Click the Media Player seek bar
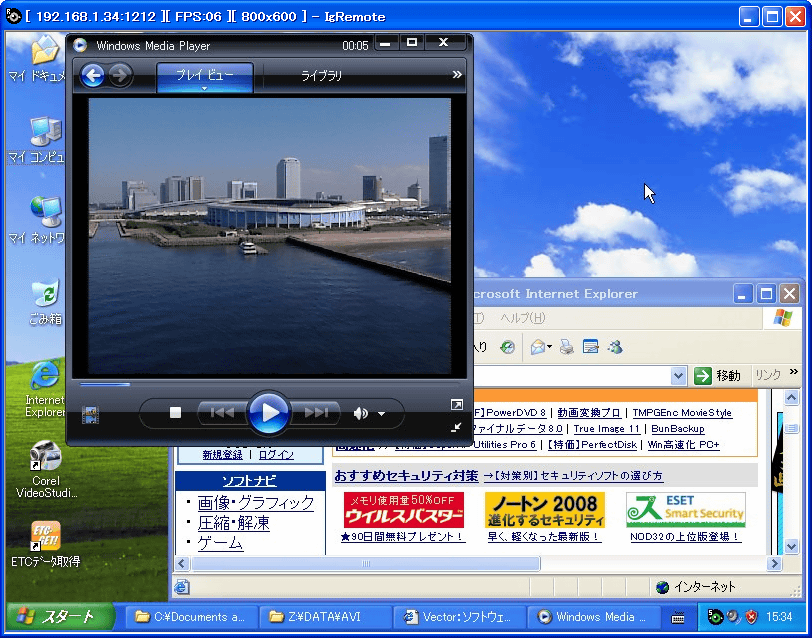Screen dimensions: 812x638 pyautogui.click(x=269, y=384)
